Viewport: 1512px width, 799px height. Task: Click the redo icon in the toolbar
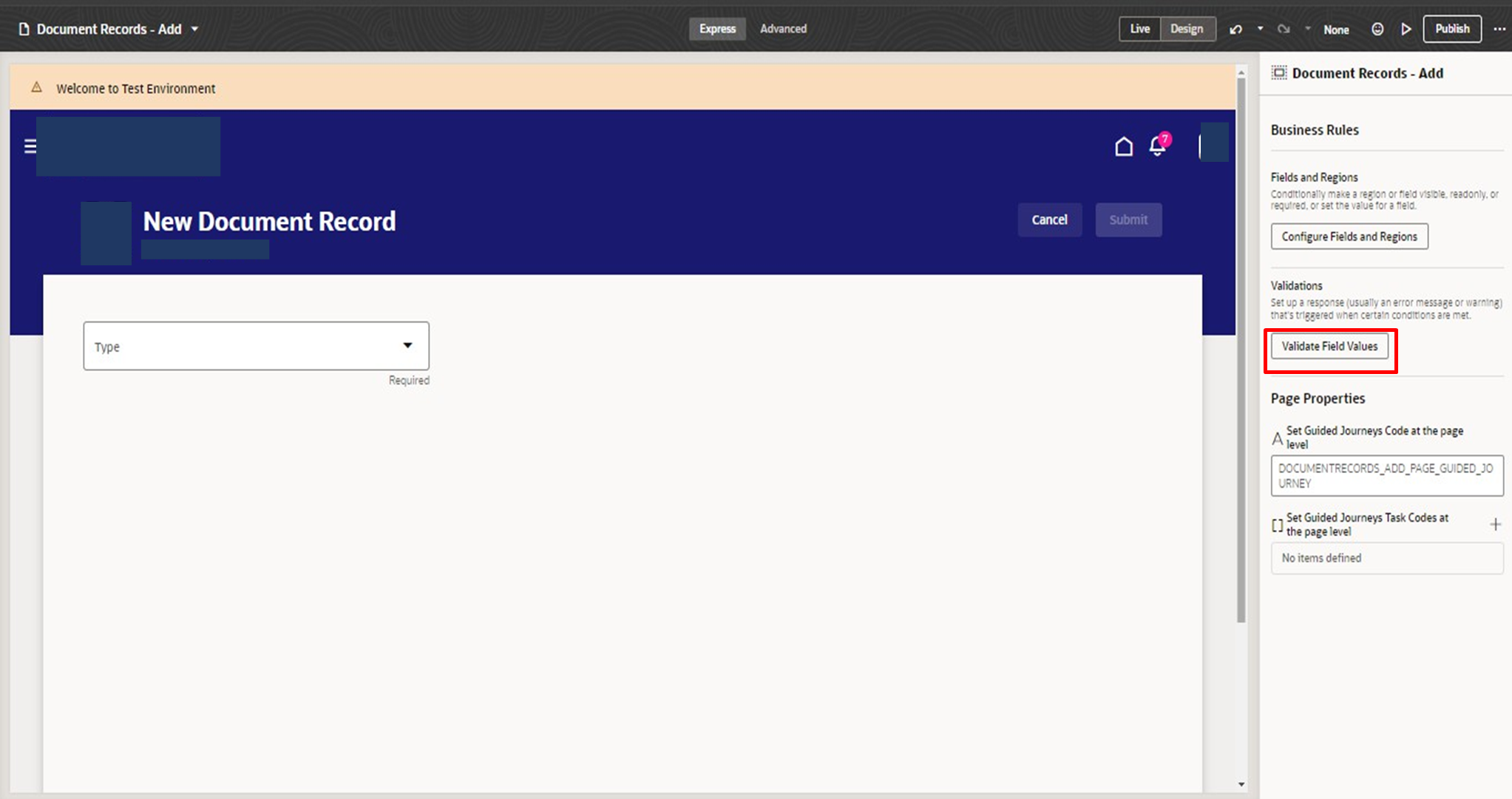pyautogui.click(x=1284, y=28)
